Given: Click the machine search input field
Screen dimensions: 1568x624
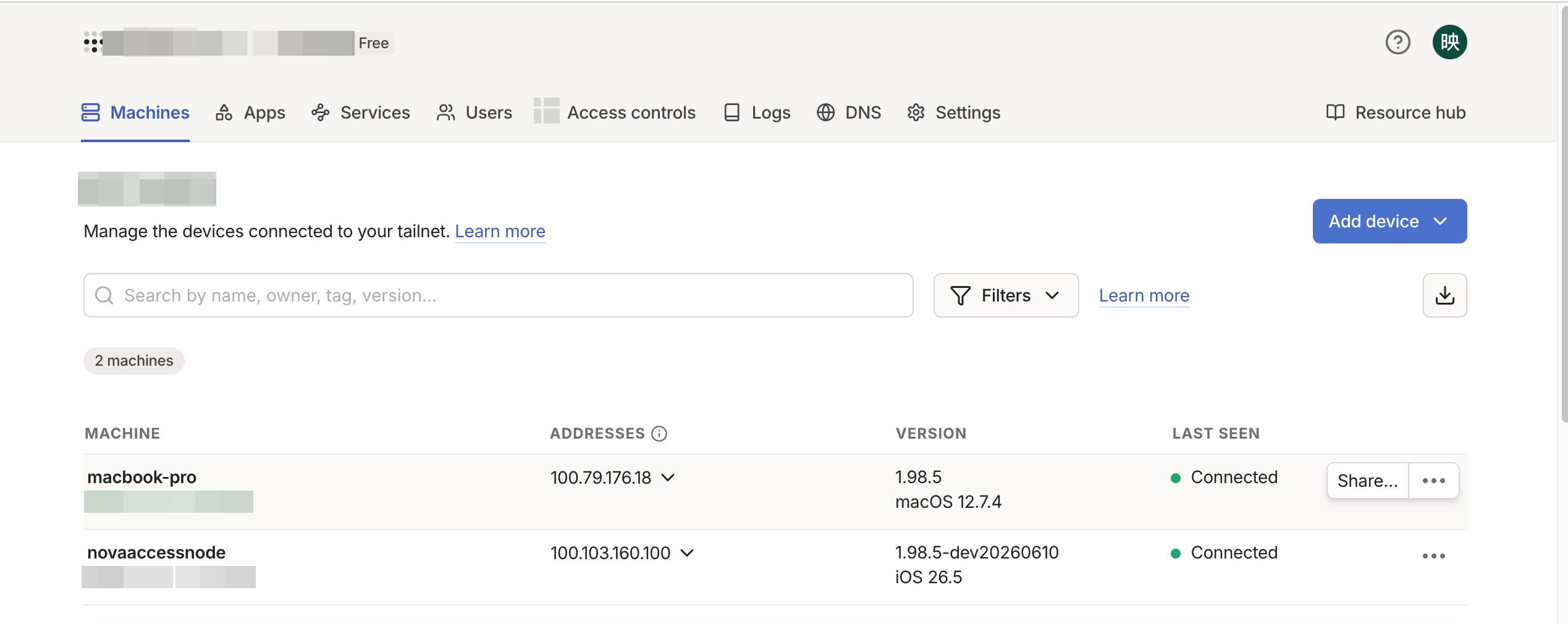Looking at the screenshot, I should tap(498, 295).
